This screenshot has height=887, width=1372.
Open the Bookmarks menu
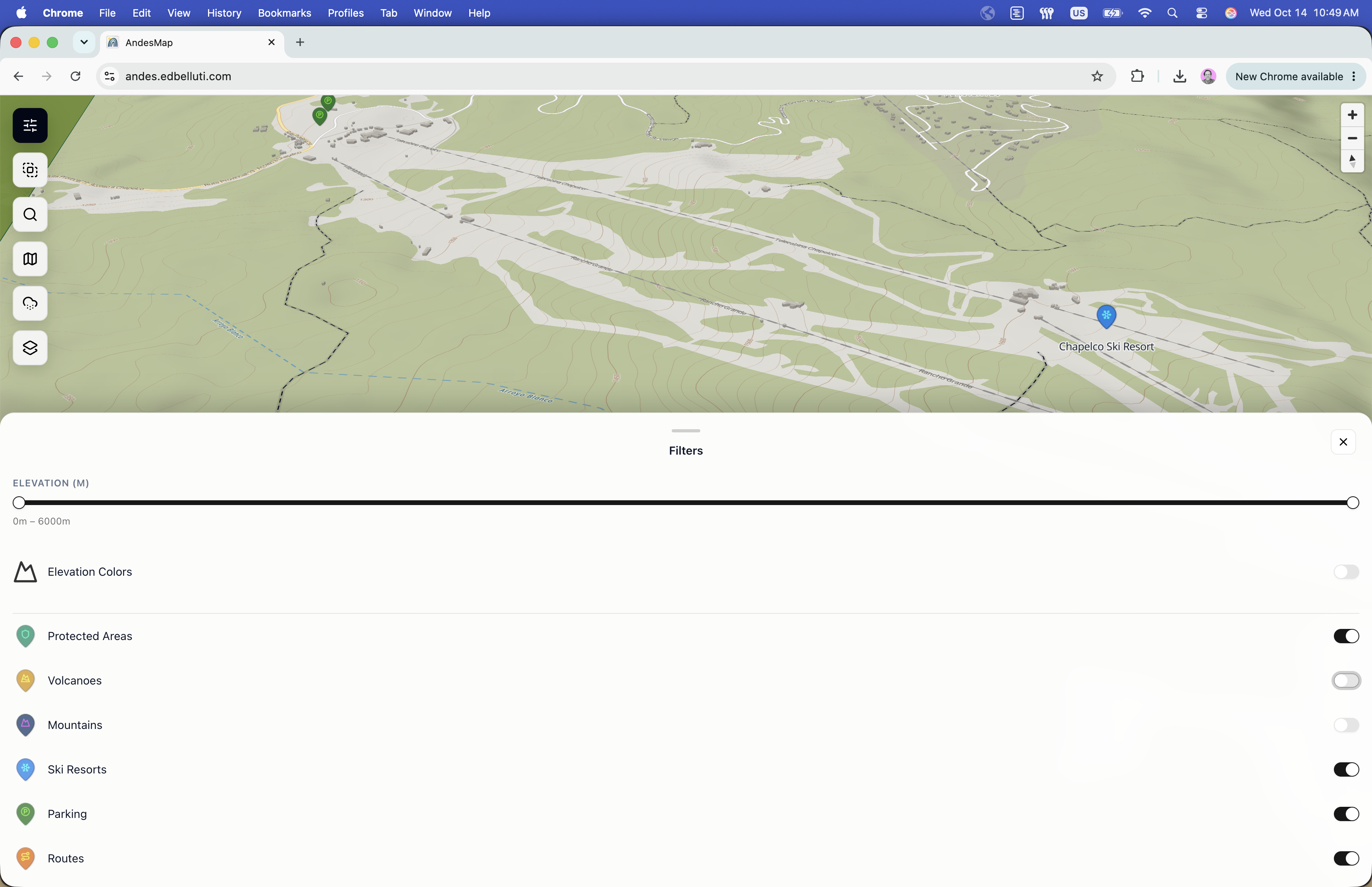(x=284, y=13)
